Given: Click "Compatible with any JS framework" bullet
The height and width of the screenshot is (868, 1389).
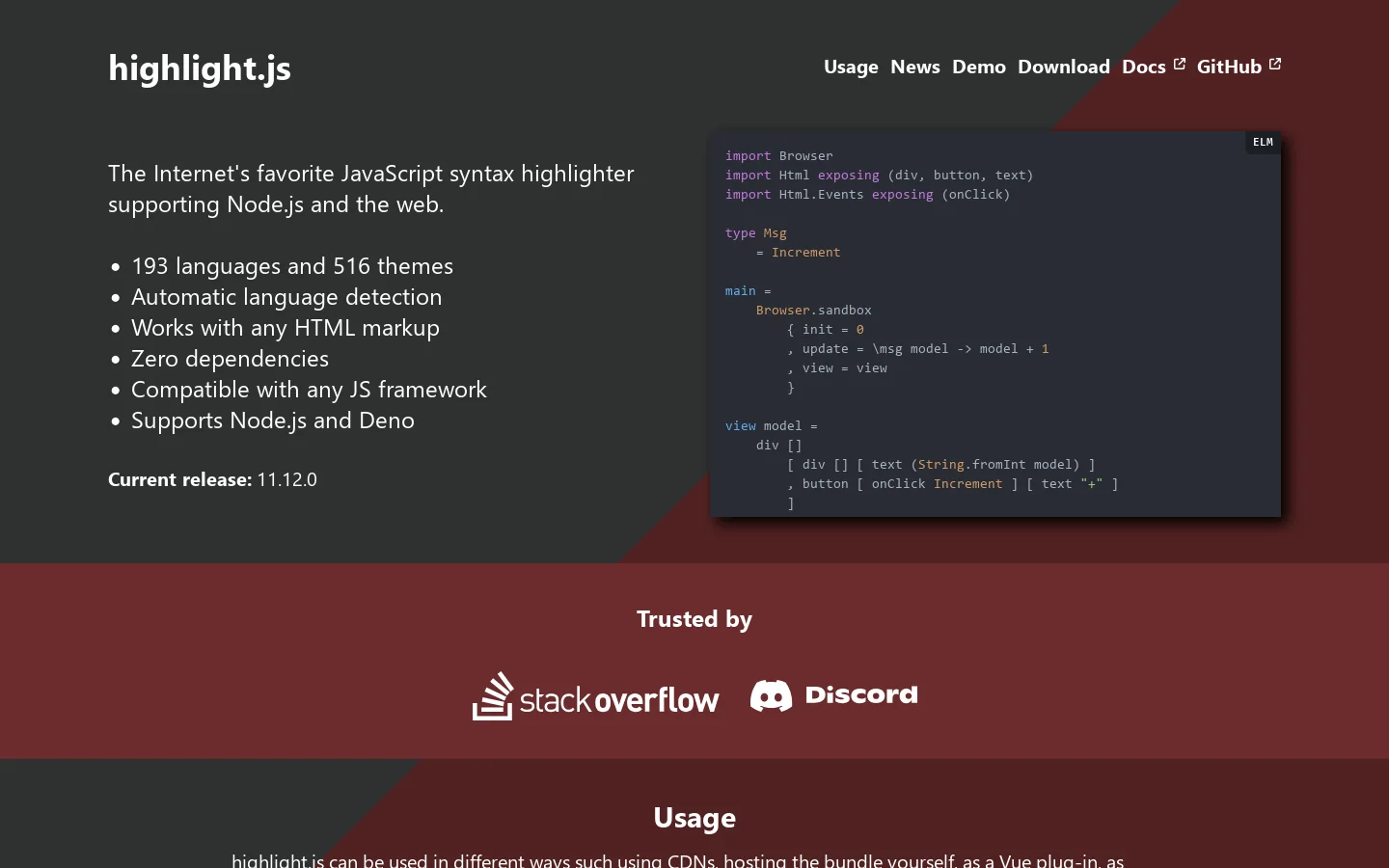Looking at the screenshot, I should click(x=309, y=390).
